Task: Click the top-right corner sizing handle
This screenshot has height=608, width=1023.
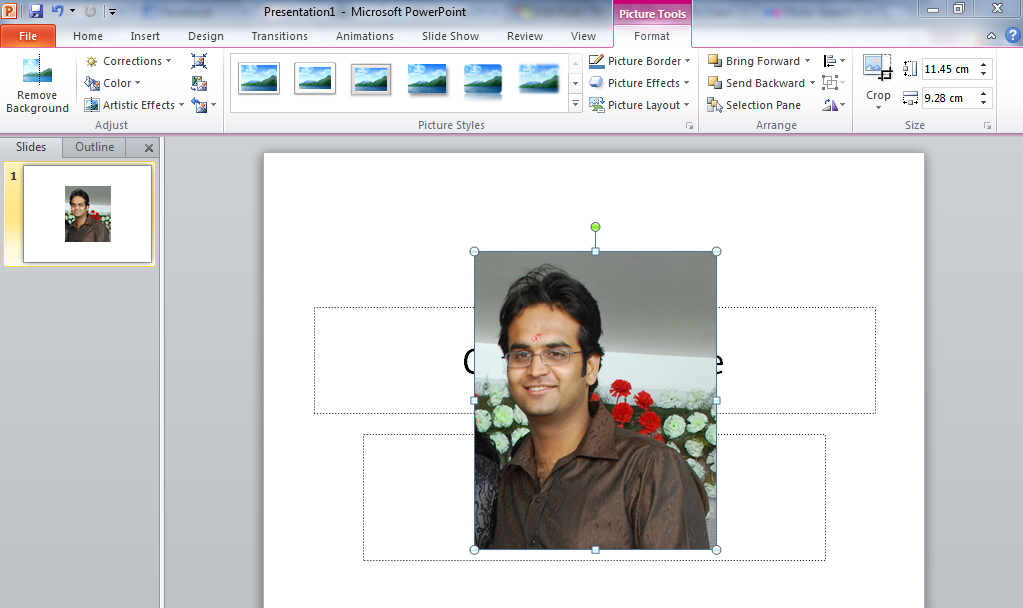Action: (x=716, y=251)
